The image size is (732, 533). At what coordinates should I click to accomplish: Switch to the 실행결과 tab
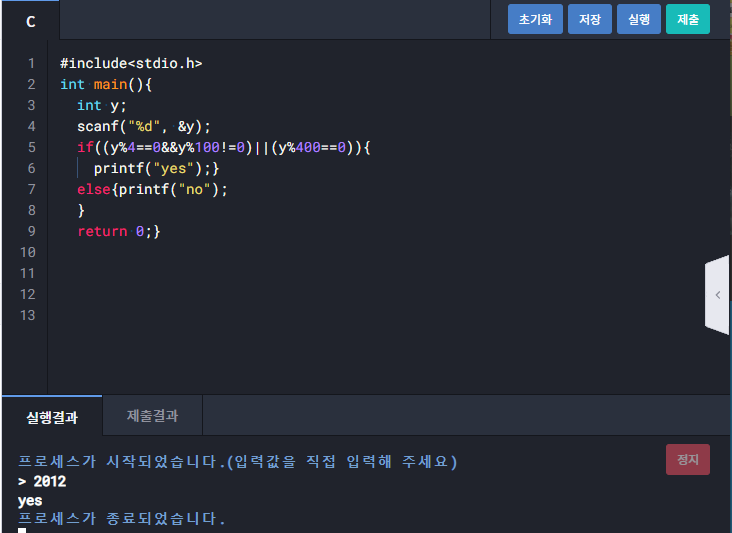tap(52, 417)
